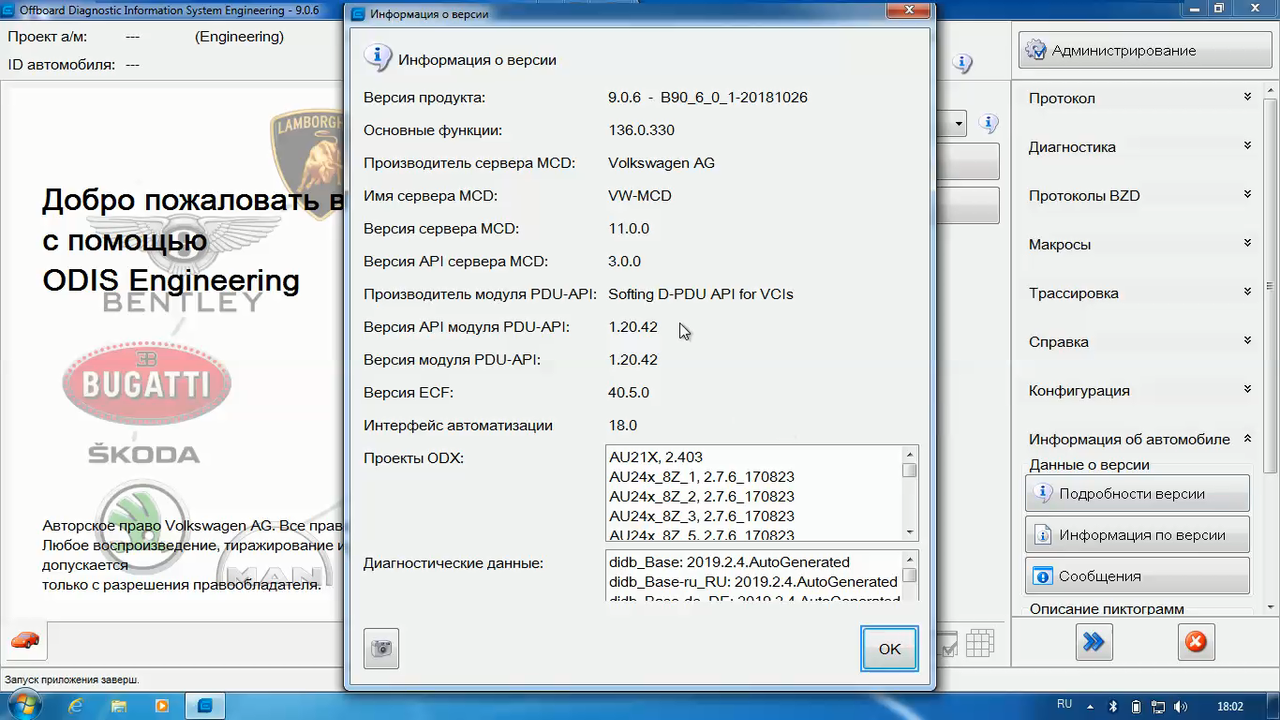Image resolution: width=1280 pixels, height=720 pixels.
Task: Click the status text Запуск приложения заверш.
Action: click(72, 680)
